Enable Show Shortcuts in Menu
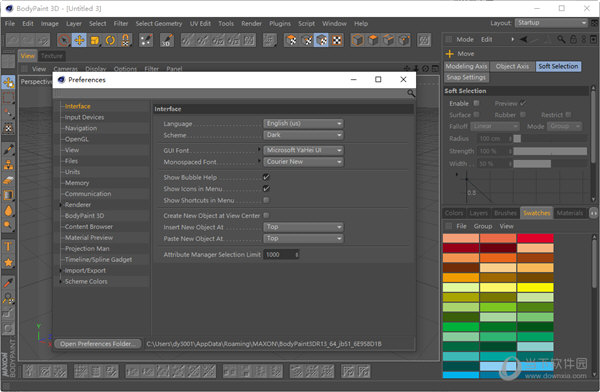600x392 pixels. (x=266, y=200)
